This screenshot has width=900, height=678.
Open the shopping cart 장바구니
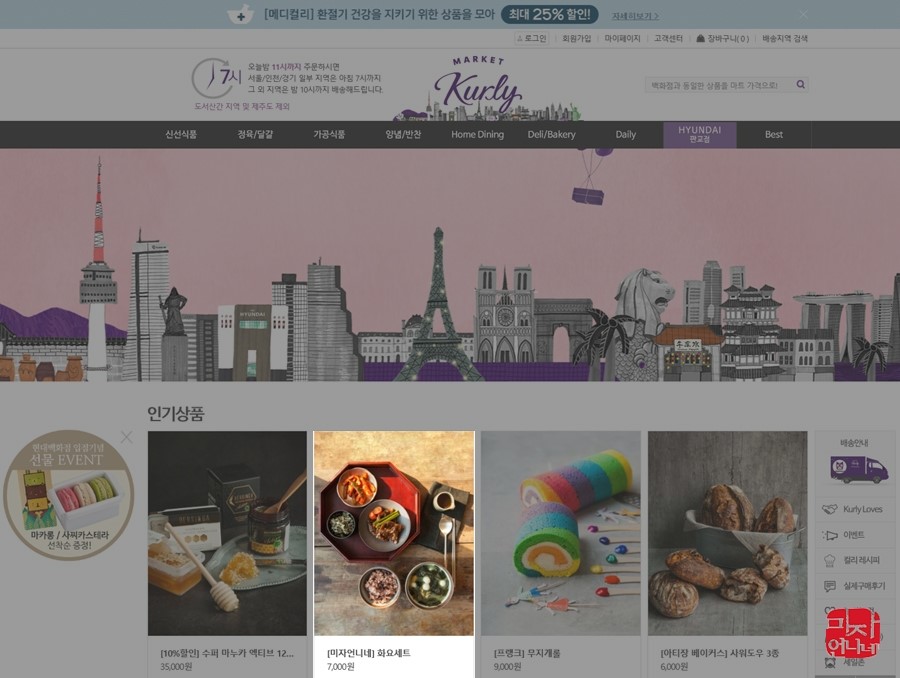click(723, 38)
